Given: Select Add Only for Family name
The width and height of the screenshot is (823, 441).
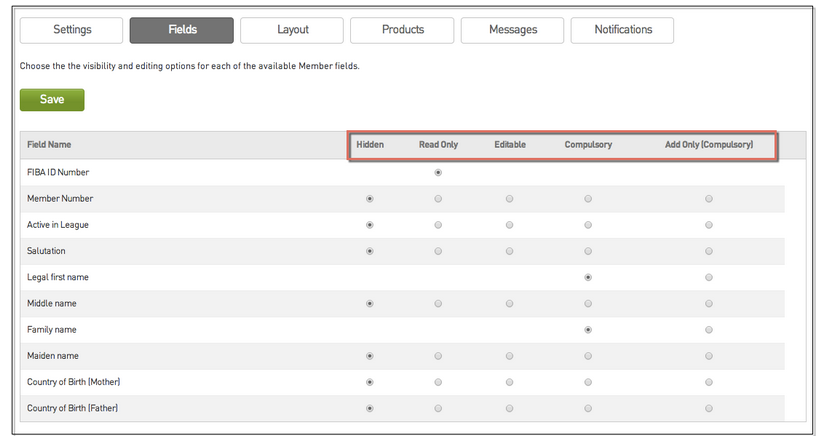Looking at the screenshot, I should pyautogui.click(x=709, y=329).
